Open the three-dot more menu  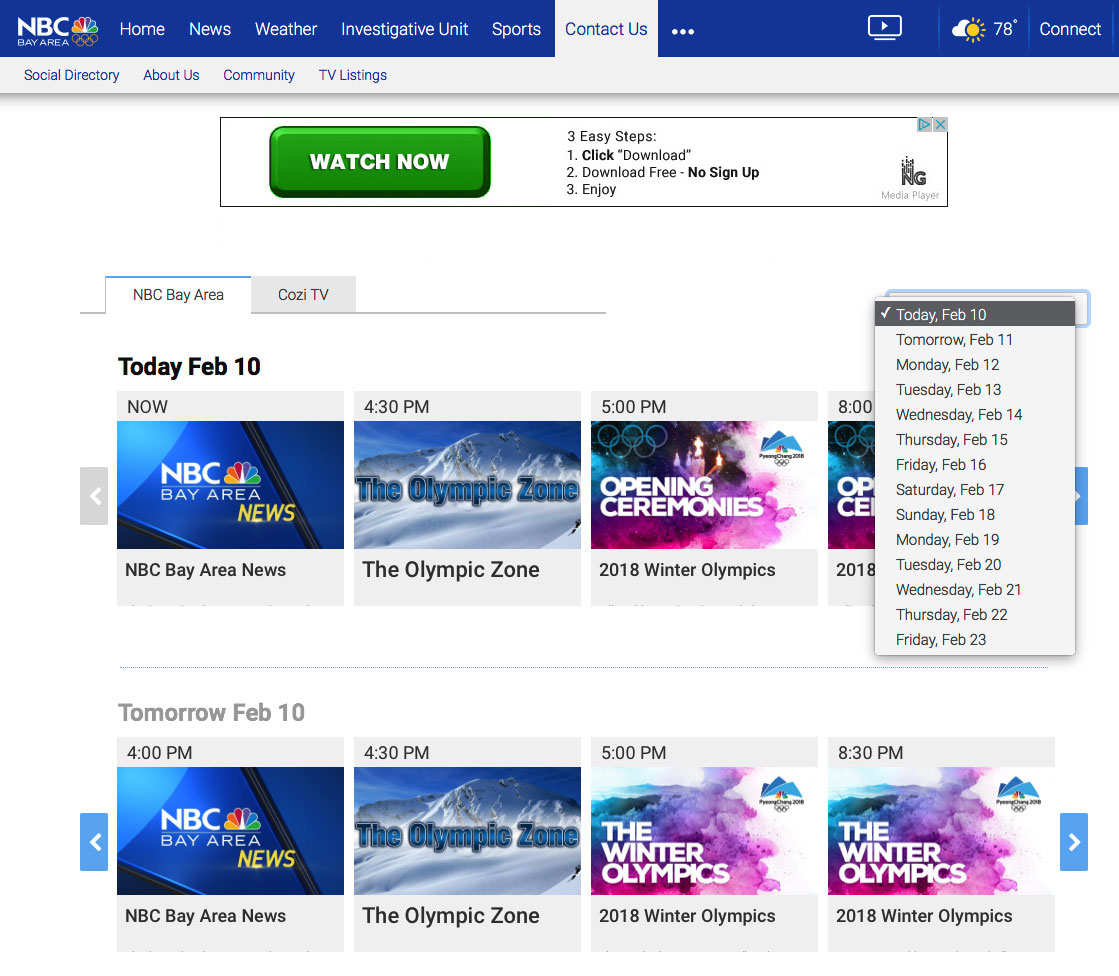(683, 31)
